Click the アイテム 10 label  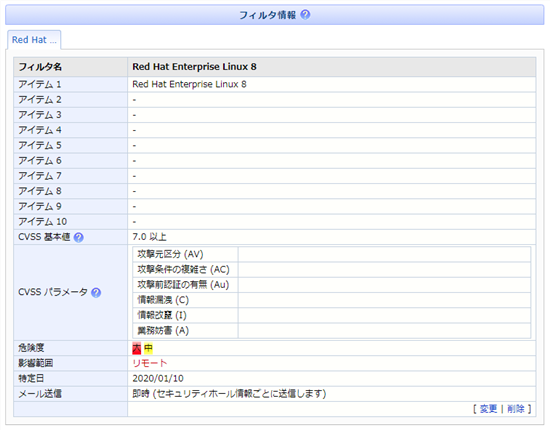[x=42, y=222]
